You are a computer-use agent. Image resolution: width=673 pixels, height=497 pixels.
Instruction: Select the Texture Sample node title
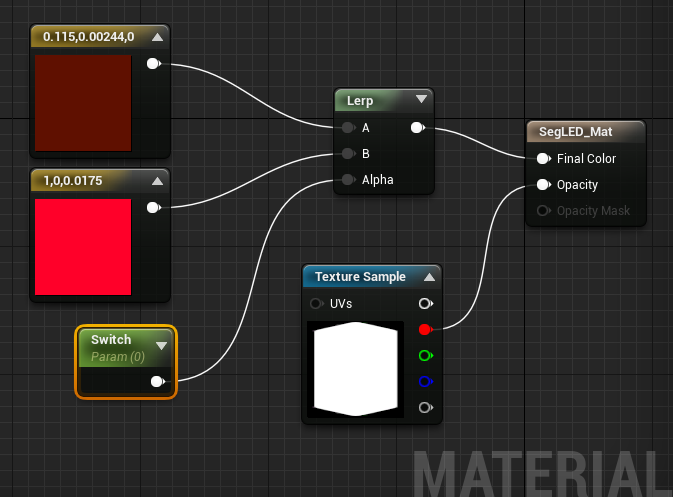pyautogui.click(x=360, y=277)
